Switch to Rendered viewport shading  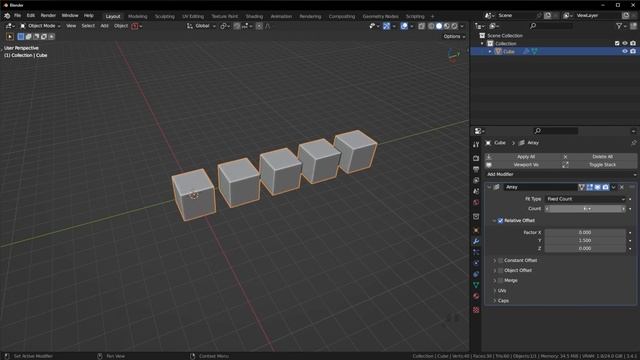point(455,26)
